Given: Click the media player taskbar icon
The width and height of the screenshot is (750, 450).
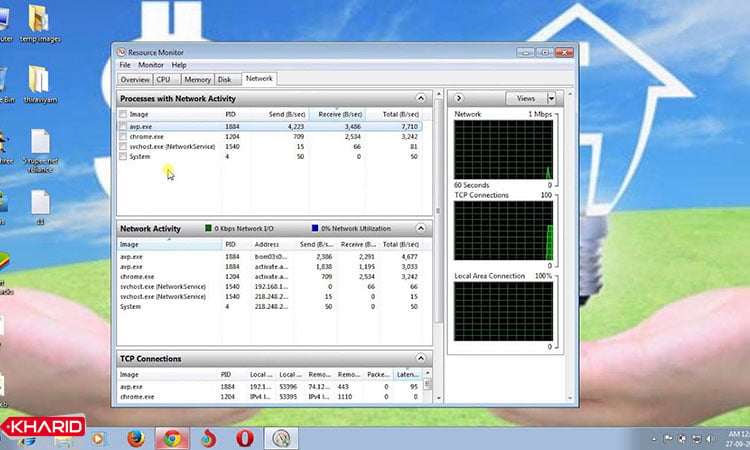Looking at the screenshot, I should coord(99,439).
